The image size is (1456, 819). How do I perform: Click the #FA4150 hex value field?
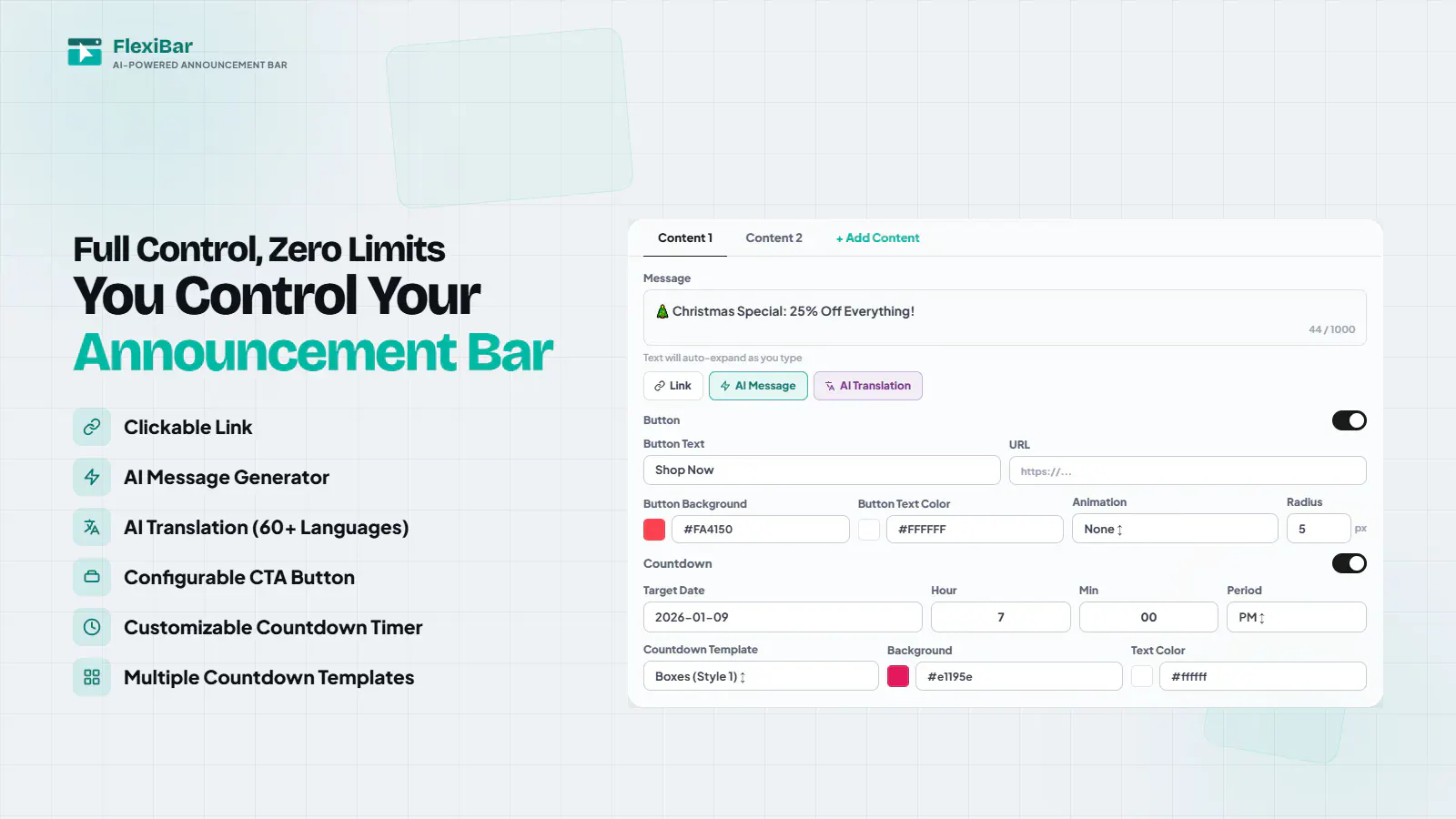[x=761, y=529]
